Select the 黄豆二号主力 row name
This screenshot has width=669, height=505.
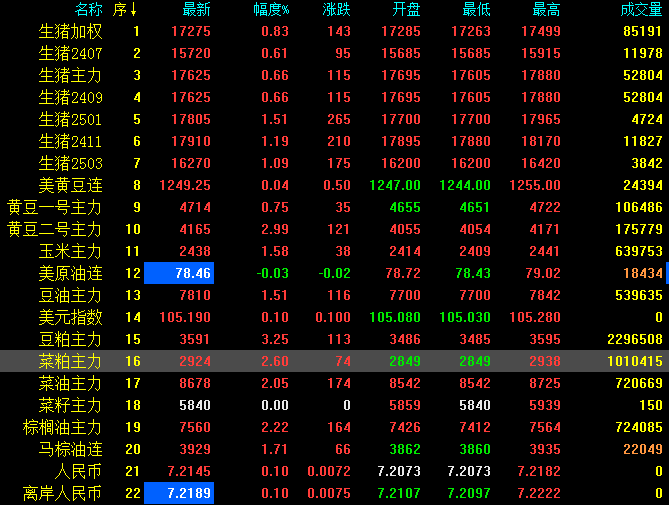coord(55,229)
